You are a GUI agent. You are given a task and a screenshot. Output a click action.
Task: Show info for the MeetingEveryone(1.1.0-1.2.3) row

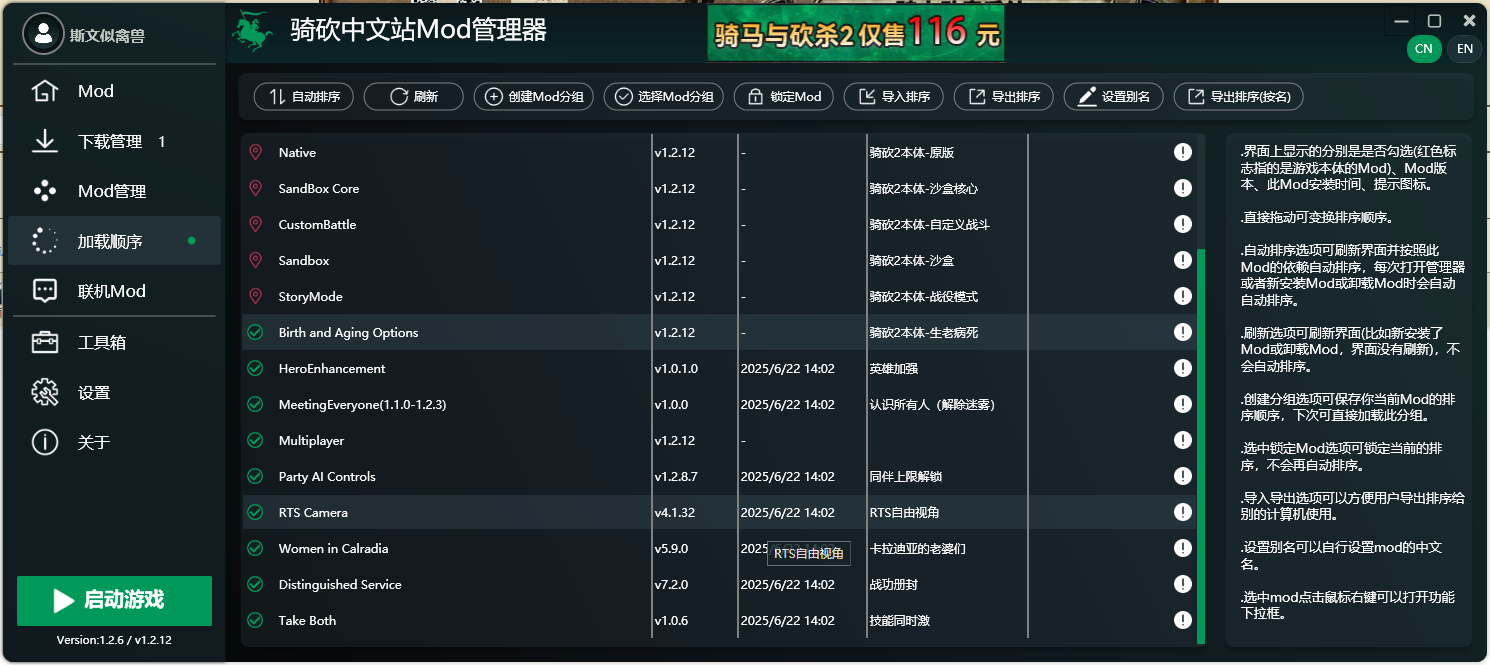(x=1183, y=404)
